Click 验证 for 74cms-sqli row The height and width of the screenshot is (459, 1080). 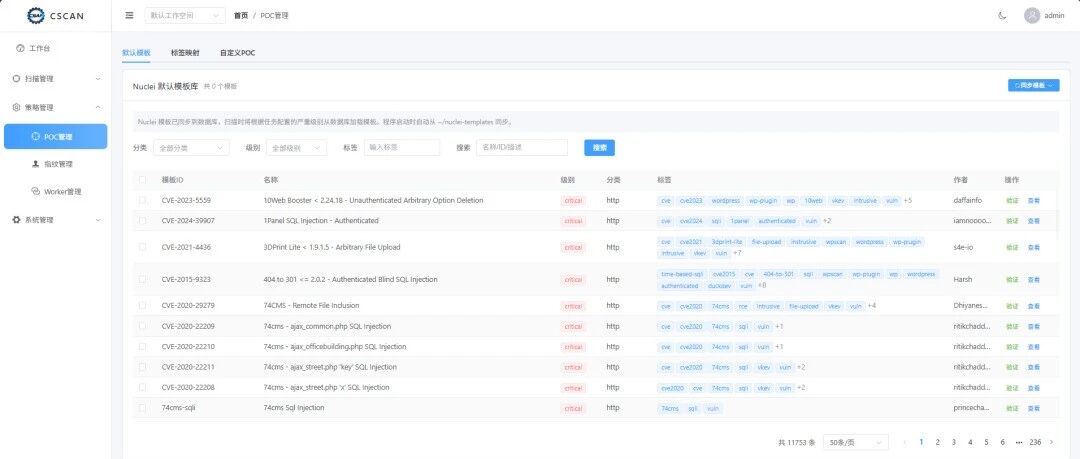click(x=1012, y=409)
